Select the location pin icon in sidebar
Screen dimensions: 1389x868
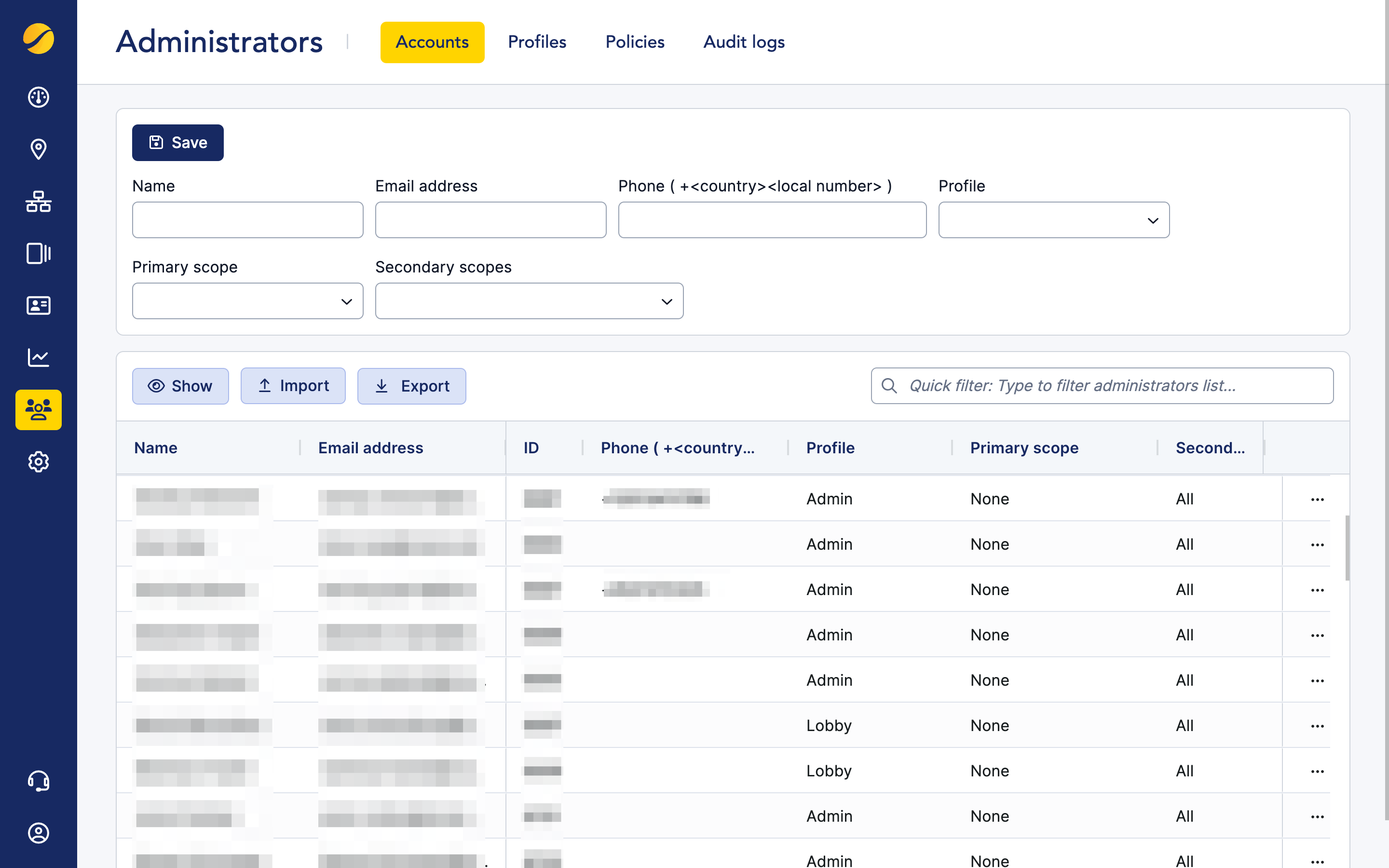[38, 149]
